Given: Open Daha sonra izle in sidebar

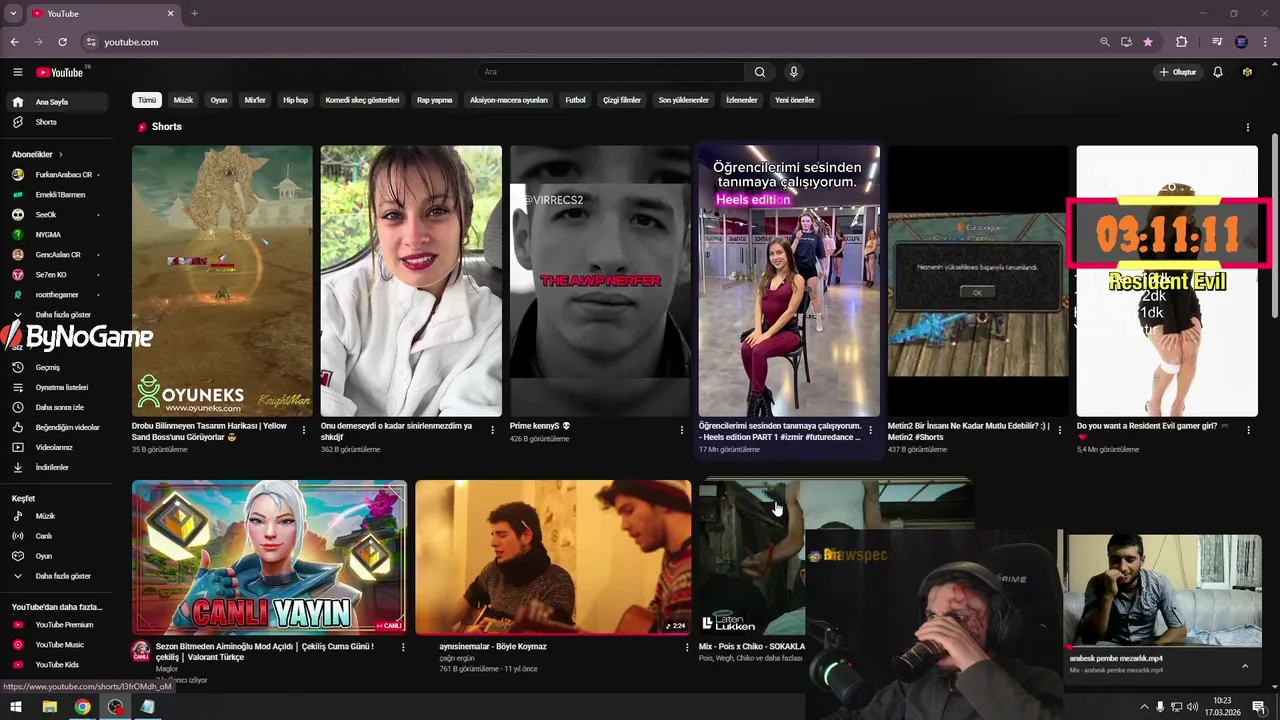Looking at the screenshot, I should click(60, 407).
